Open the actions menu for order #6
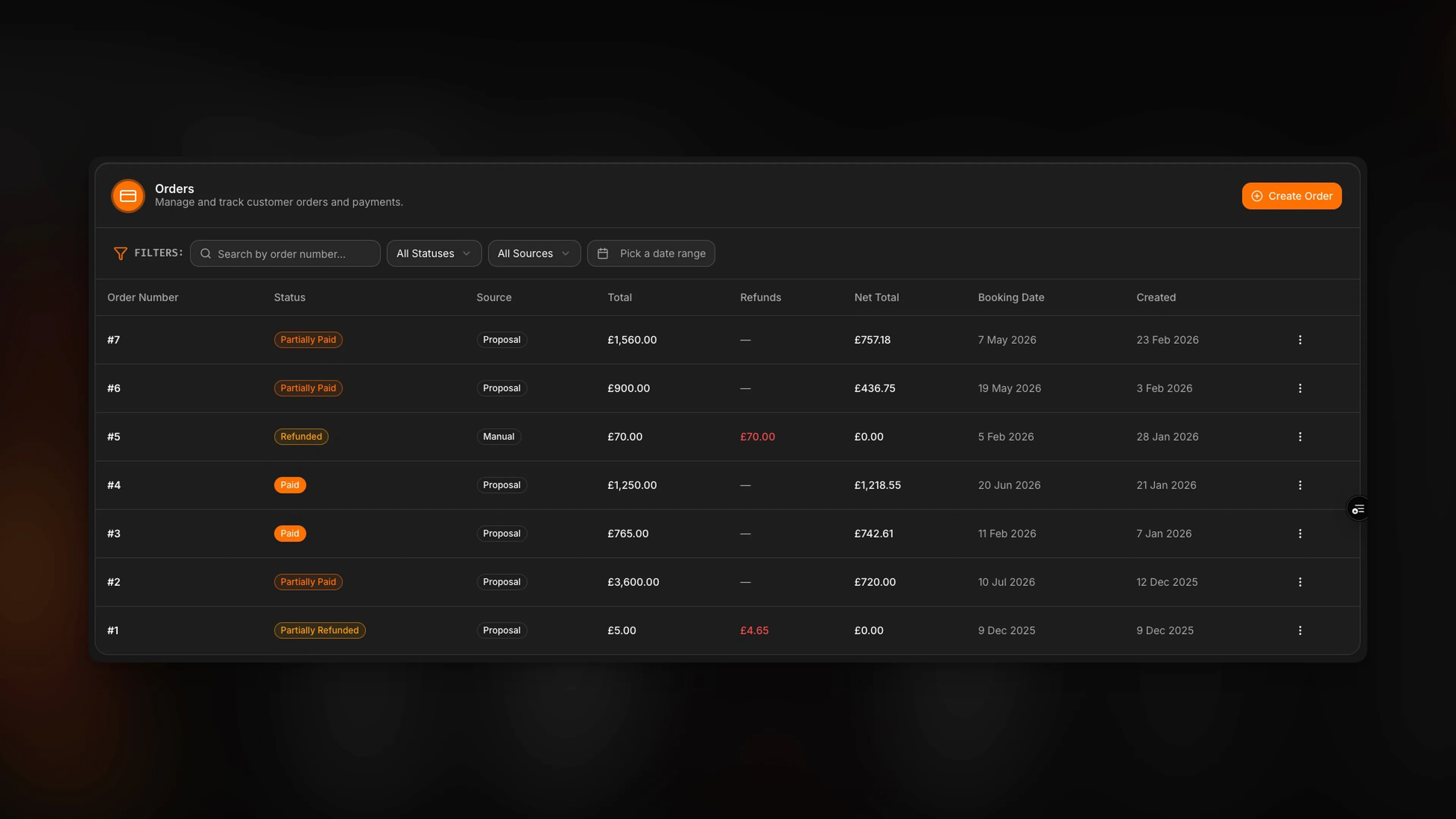 click(1299, 388)
